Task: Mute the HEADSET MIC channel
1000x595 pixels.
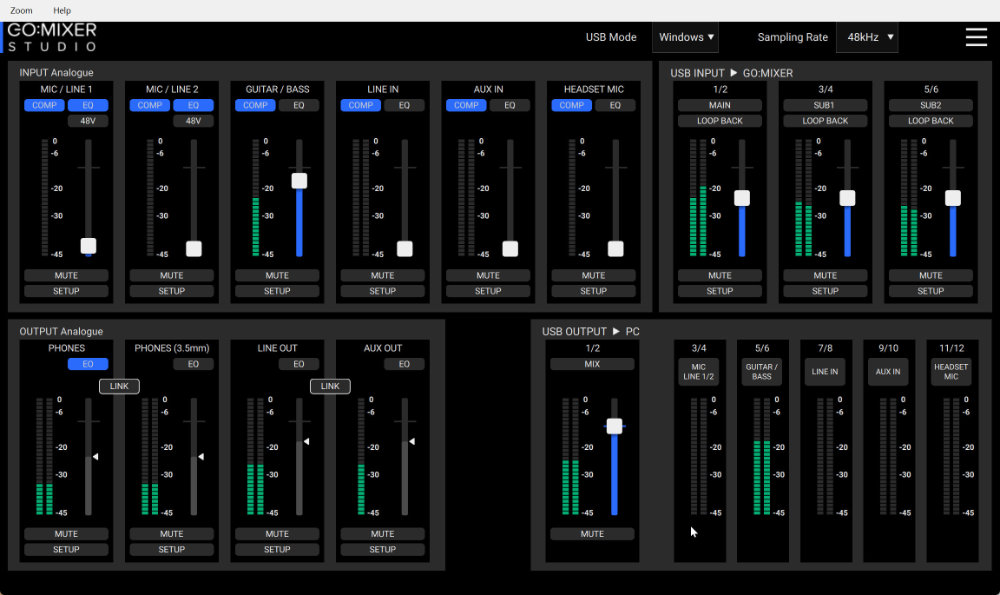Action: point(594,275)
